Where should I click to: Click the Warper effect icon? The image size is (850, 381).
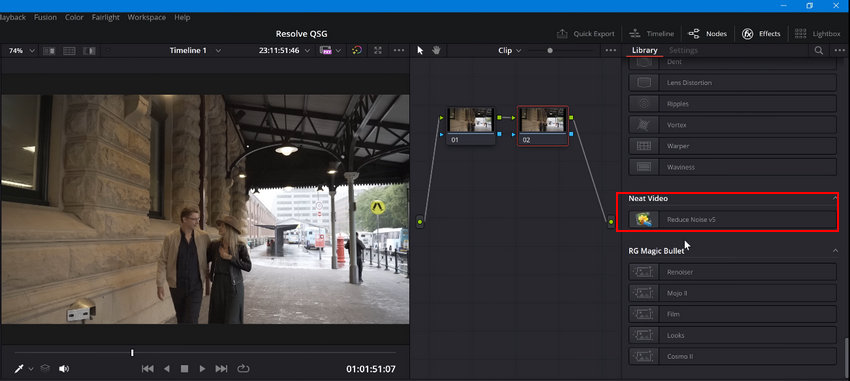coord(643,146)
